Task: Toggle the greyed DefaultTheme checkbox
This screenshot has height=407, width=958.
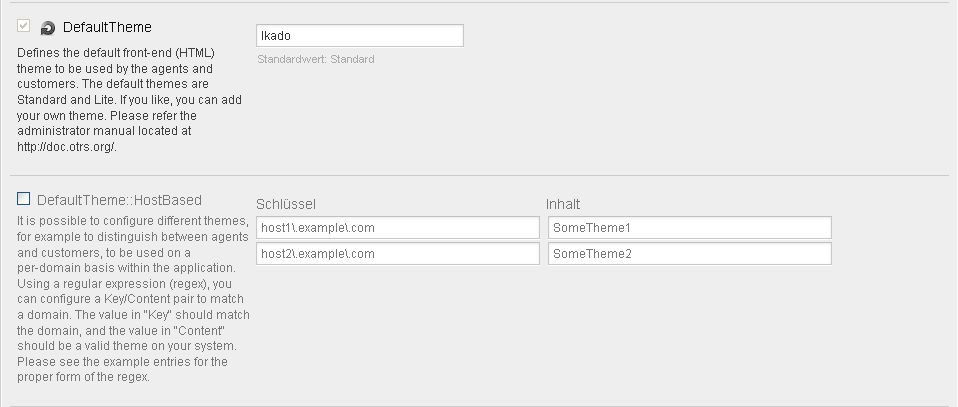Action: 24,26
